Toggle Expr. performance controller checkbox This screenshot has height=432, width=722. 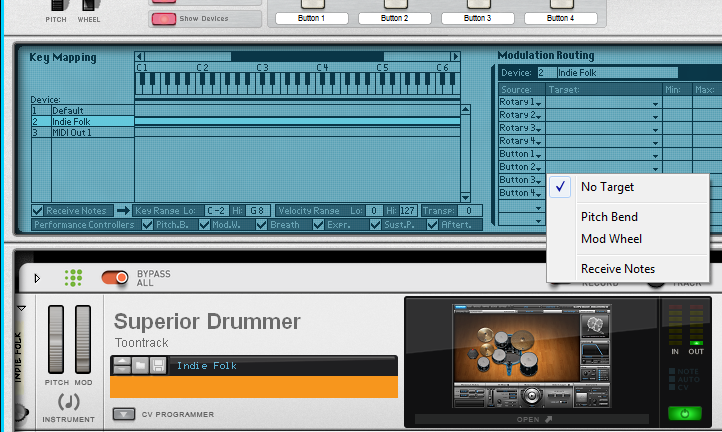[318, 224]
